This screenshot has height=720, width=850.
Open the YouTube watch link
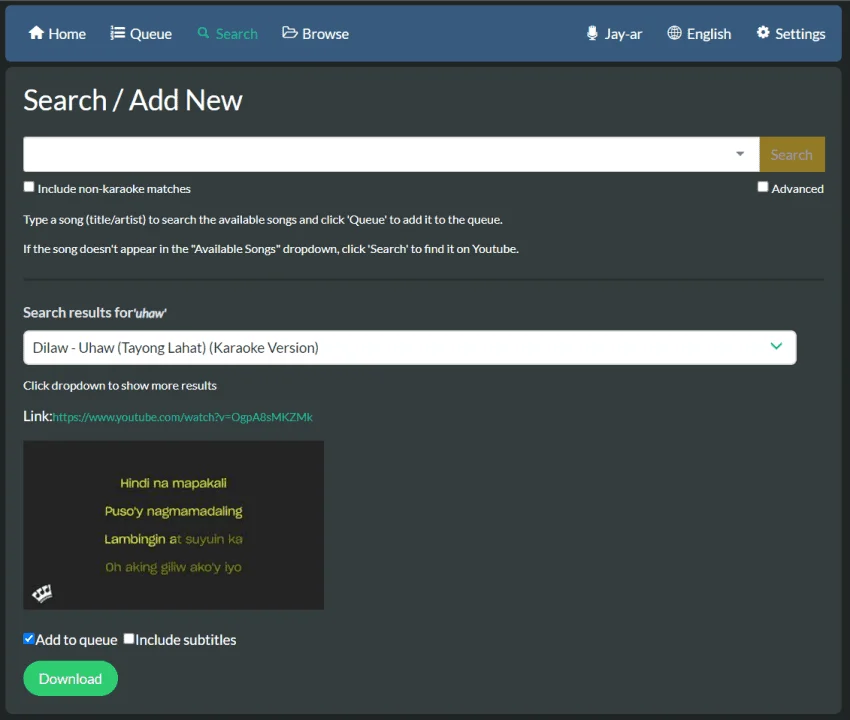point(183,417)
